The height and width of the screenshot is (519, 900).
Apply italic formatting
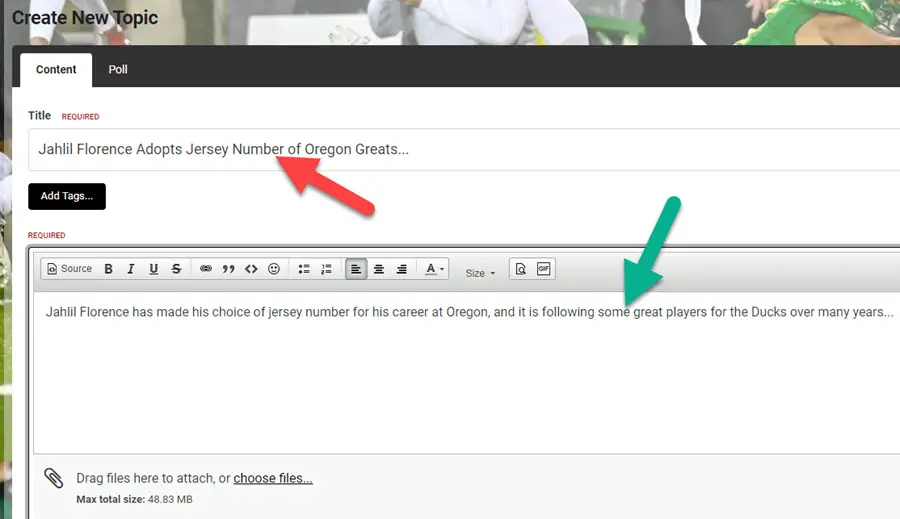tap(130, 269)
